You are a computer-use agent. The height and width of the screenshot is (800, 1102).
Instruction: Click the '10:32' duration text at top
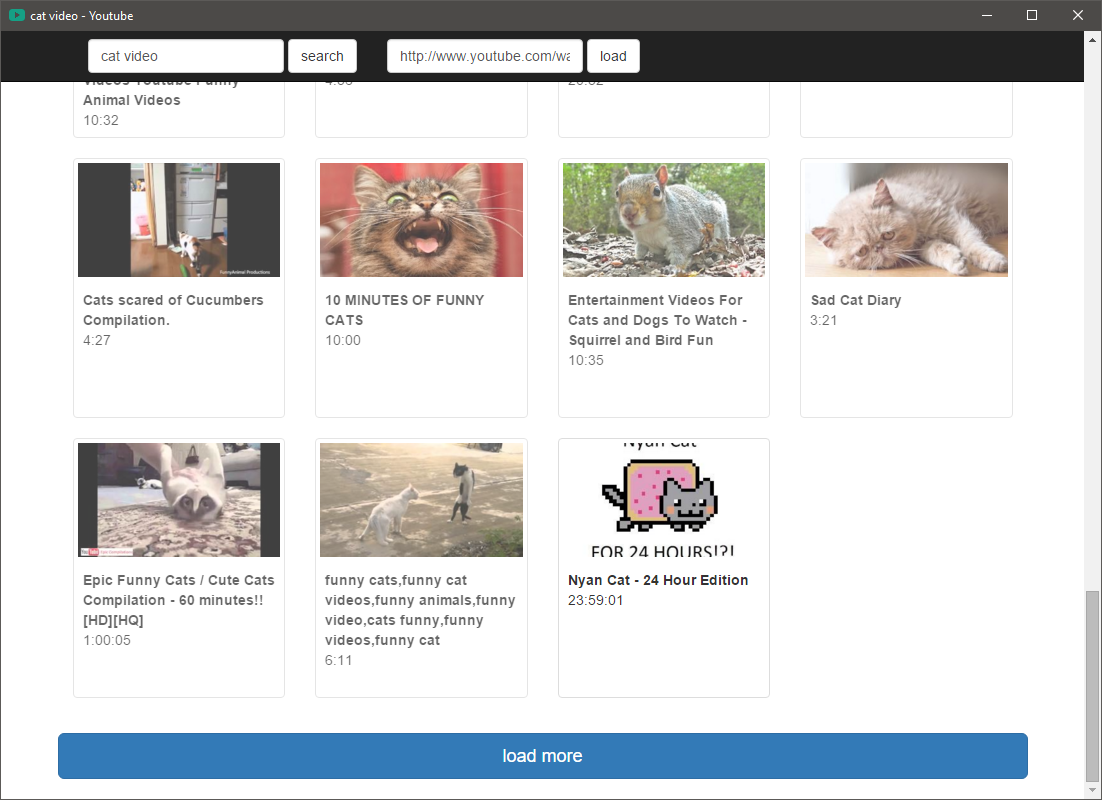101,120
